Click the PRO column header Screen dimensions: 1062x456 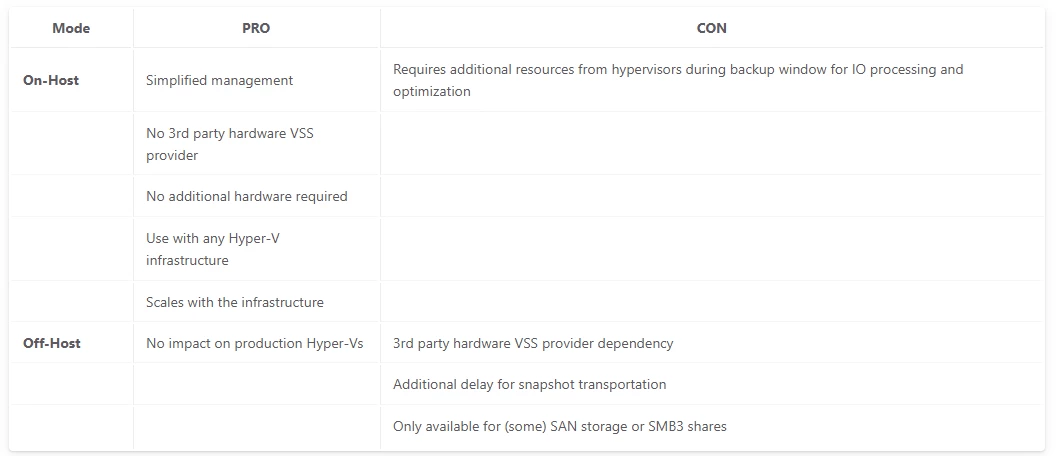[x=256, y=28]
